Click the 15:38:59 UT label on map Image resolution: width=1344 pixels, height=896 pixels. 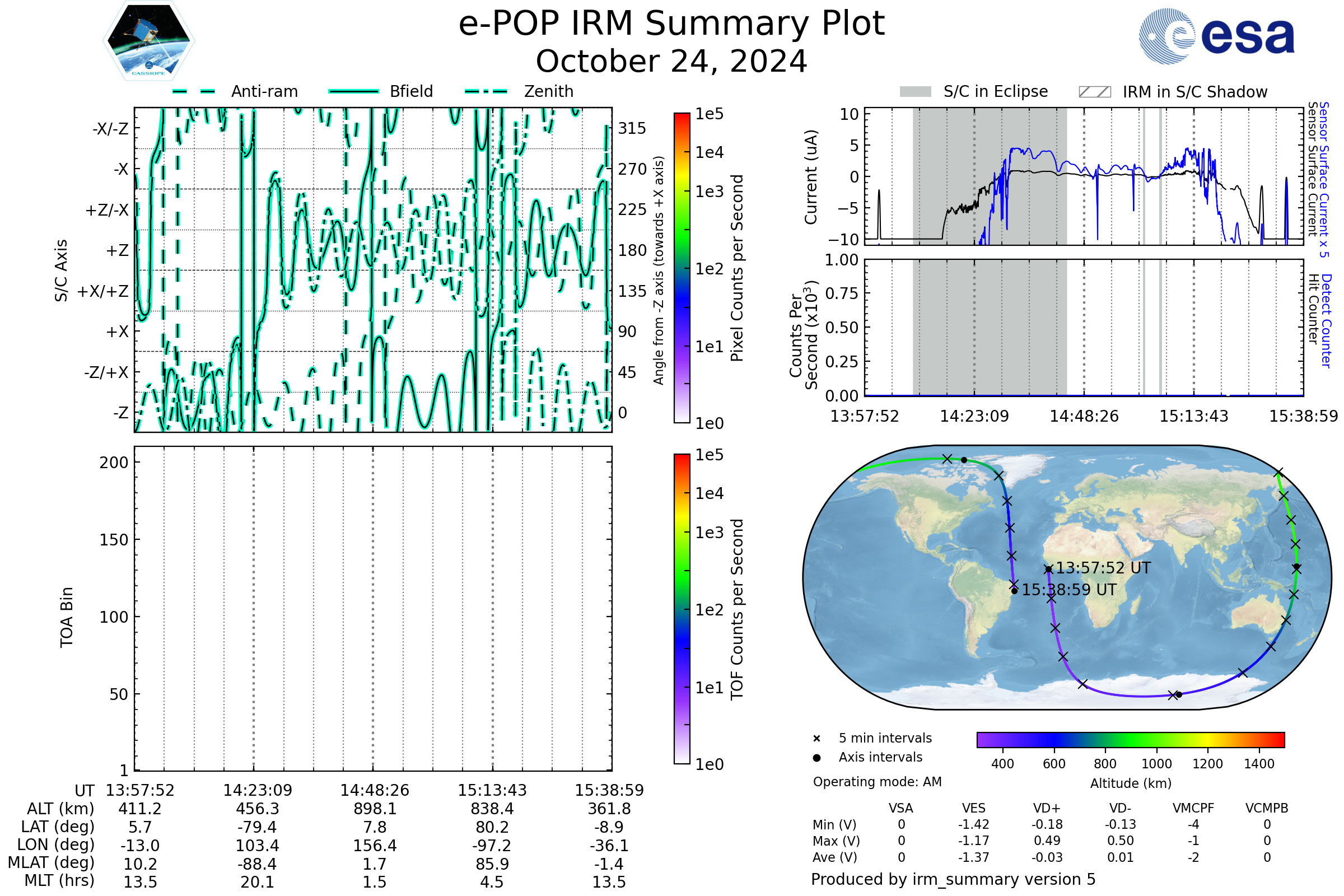point(1068,590)
